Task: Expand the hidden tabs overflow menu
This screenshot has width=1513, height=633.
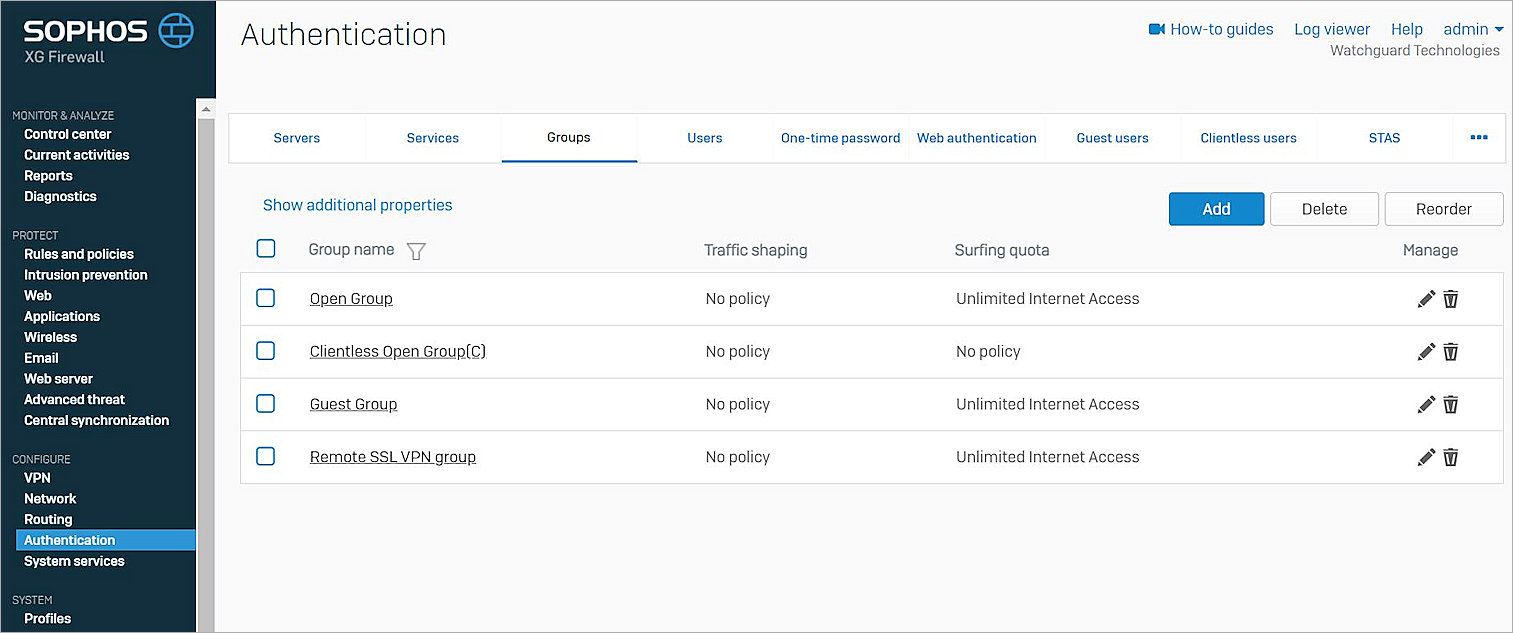Action: [1479, 138]
